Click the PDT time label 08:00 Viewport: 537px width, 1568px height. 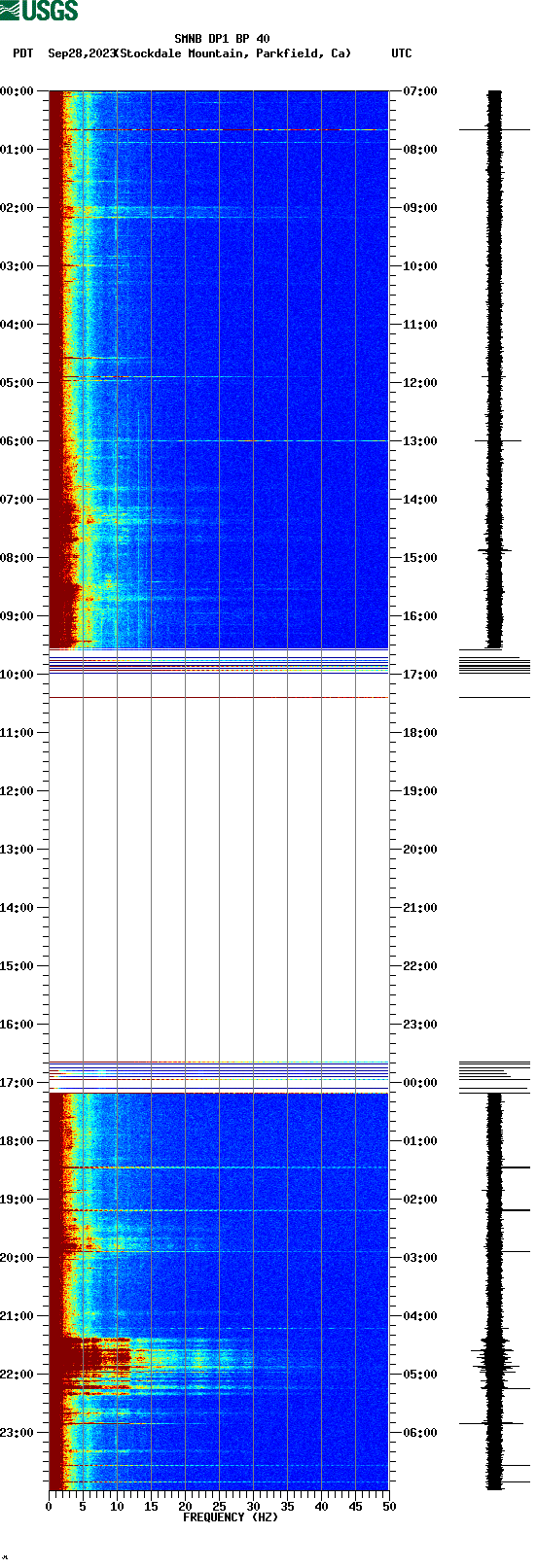pyautogui.click(x=18, y=558)
